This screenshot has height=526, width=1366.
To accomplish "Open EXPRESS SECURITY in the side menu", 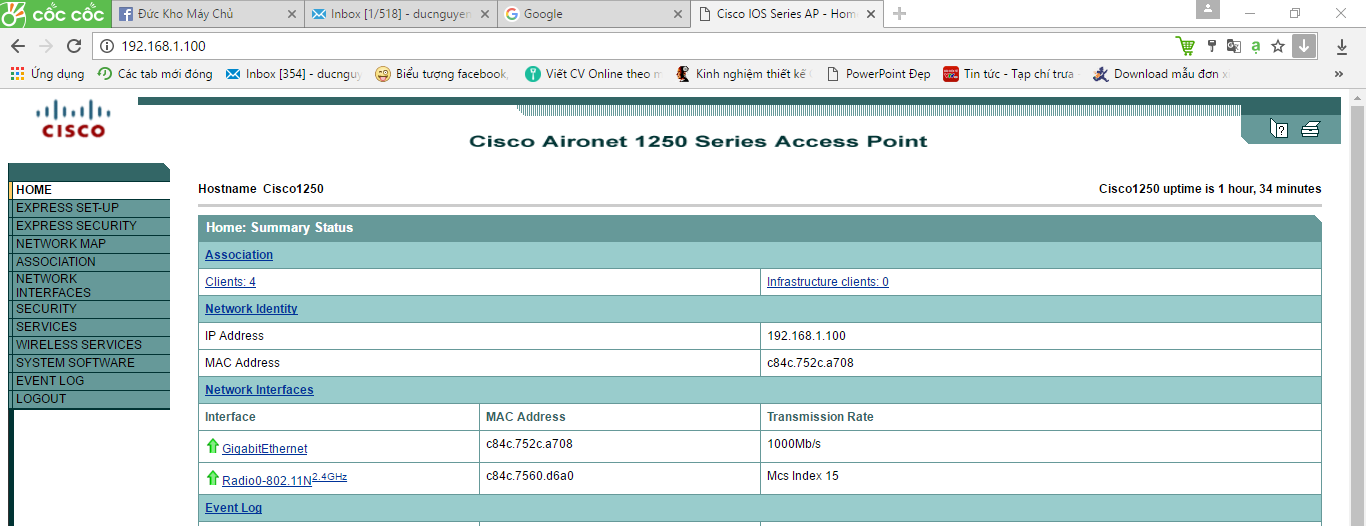I will point(90,226).
